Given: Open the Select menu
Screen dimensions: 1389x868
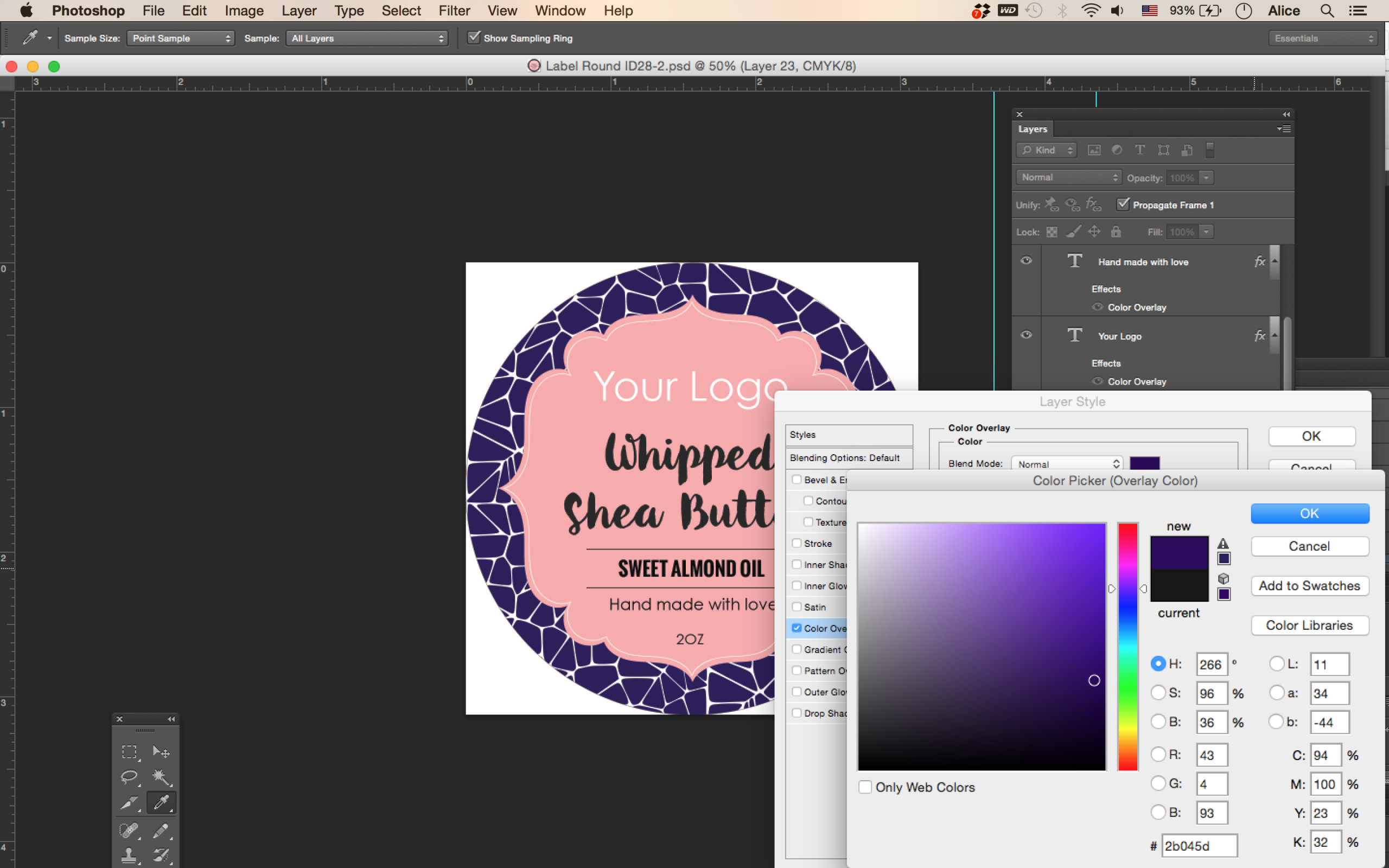Looking at the screenshot, I should tap(401, 10).
